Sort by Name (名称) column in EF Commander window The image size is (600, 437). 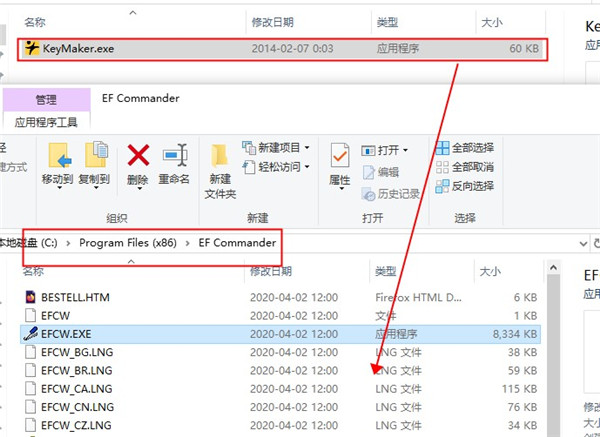point(33,271)
